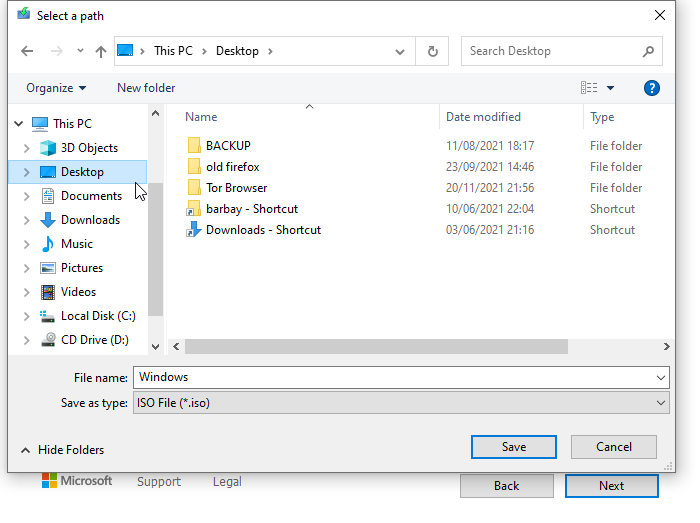This screenshot has height=523, width=700.
Task: Click the Back button in background window
Action: (507, 486)
